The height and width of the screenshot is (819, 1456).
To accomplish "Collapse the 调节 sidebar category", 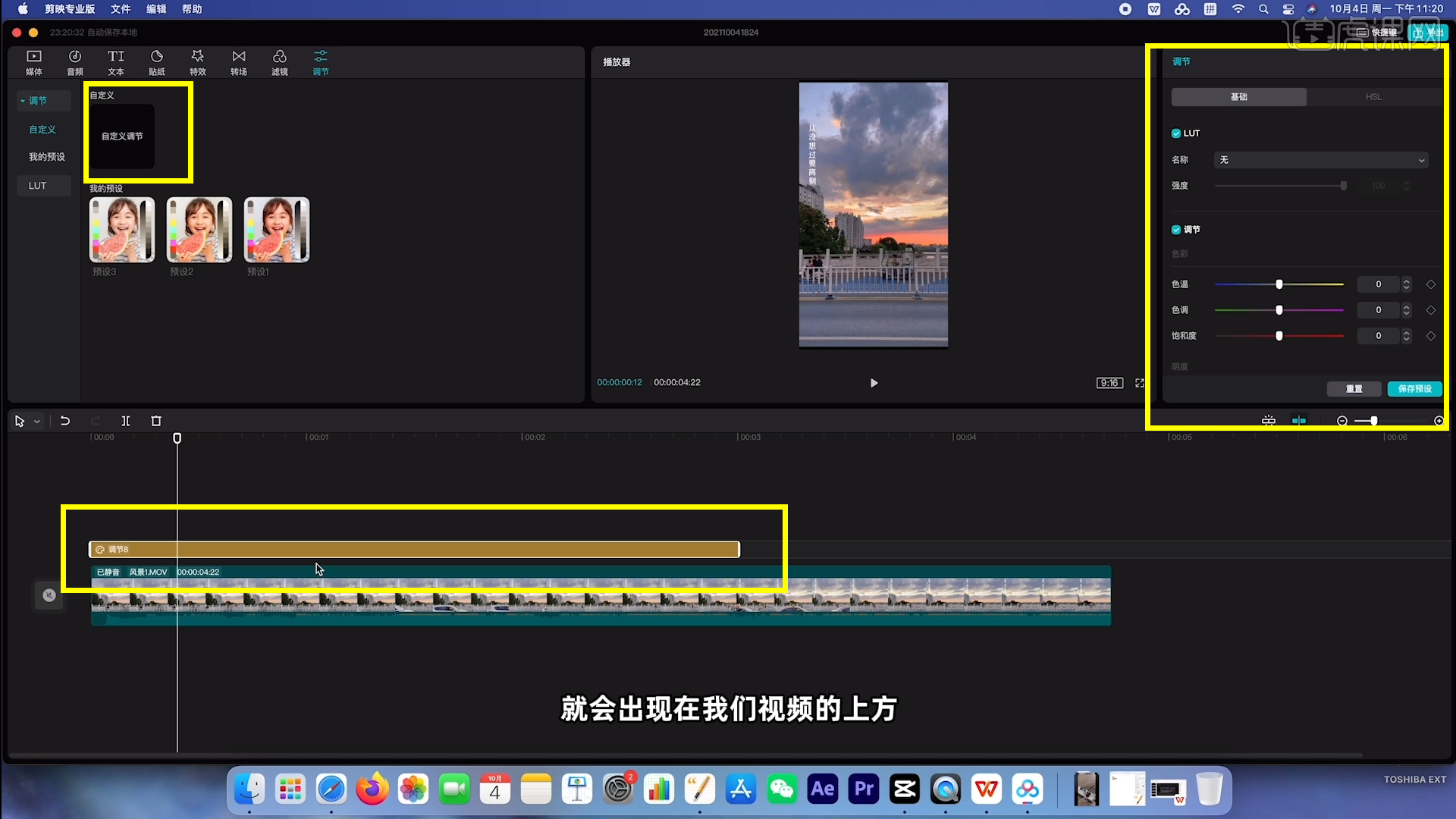I will click(23, 101).
